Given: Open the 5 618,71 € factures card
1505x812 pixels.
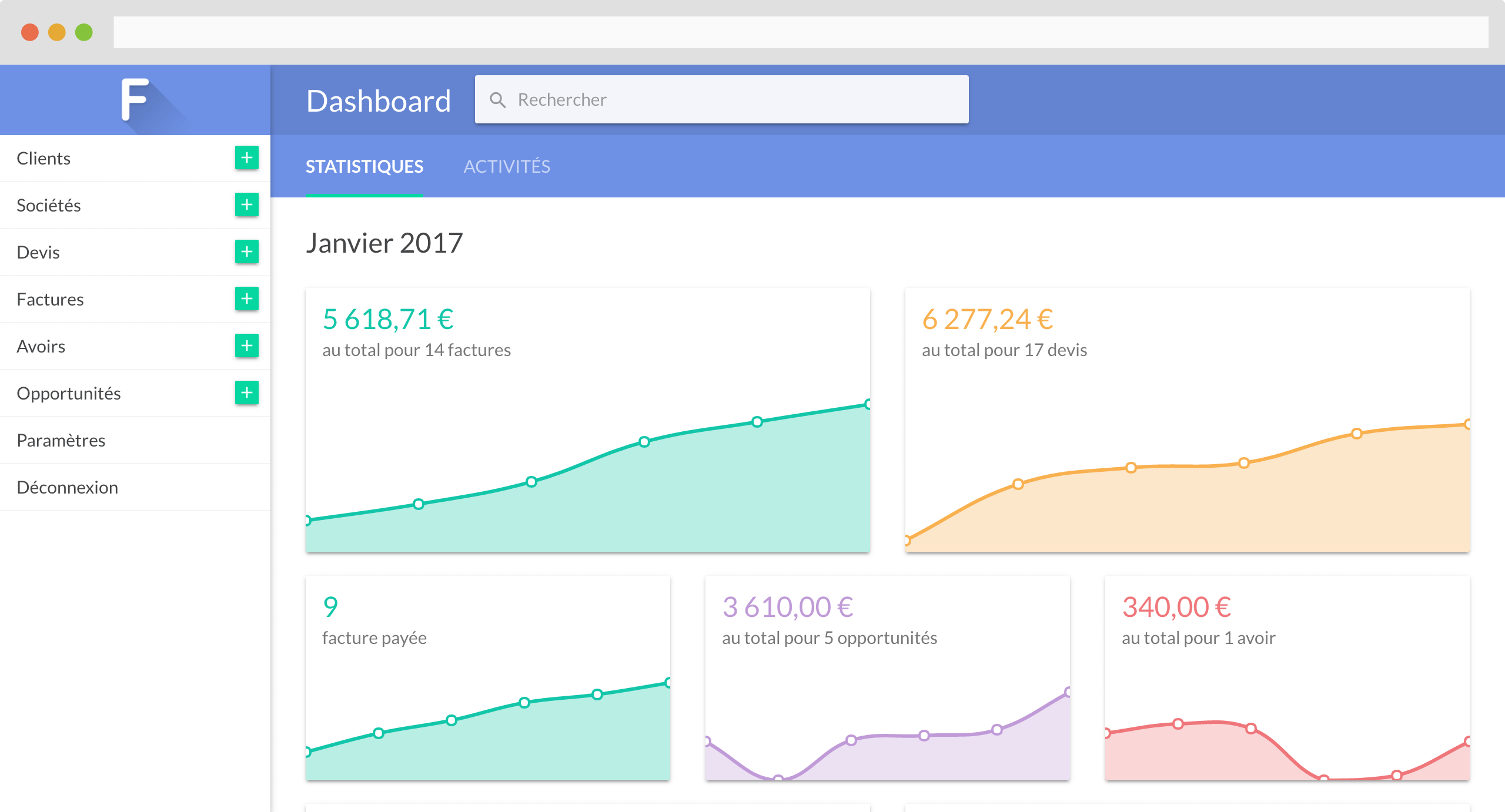Looking at the screenshot, I should coord(588,420).
